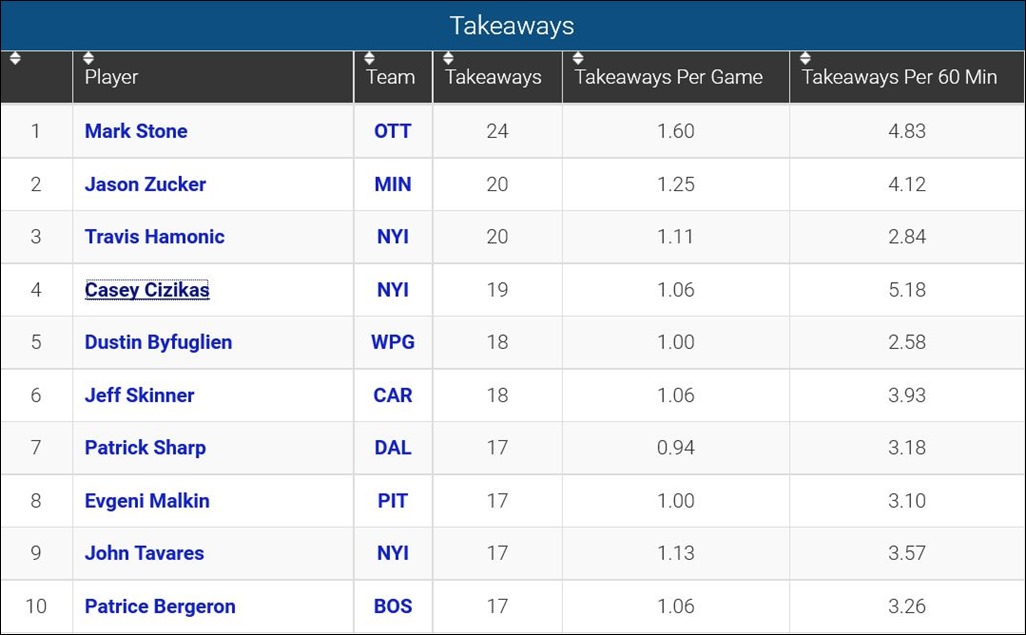Open Patrick Sharp's player page

click(145, 447)
